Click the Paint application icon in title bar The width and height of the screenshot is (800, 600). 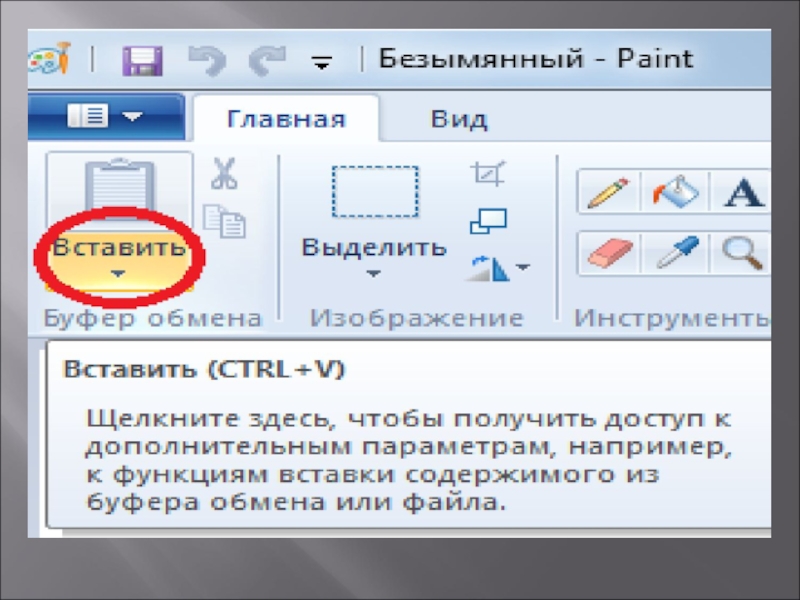coord(49,58)
